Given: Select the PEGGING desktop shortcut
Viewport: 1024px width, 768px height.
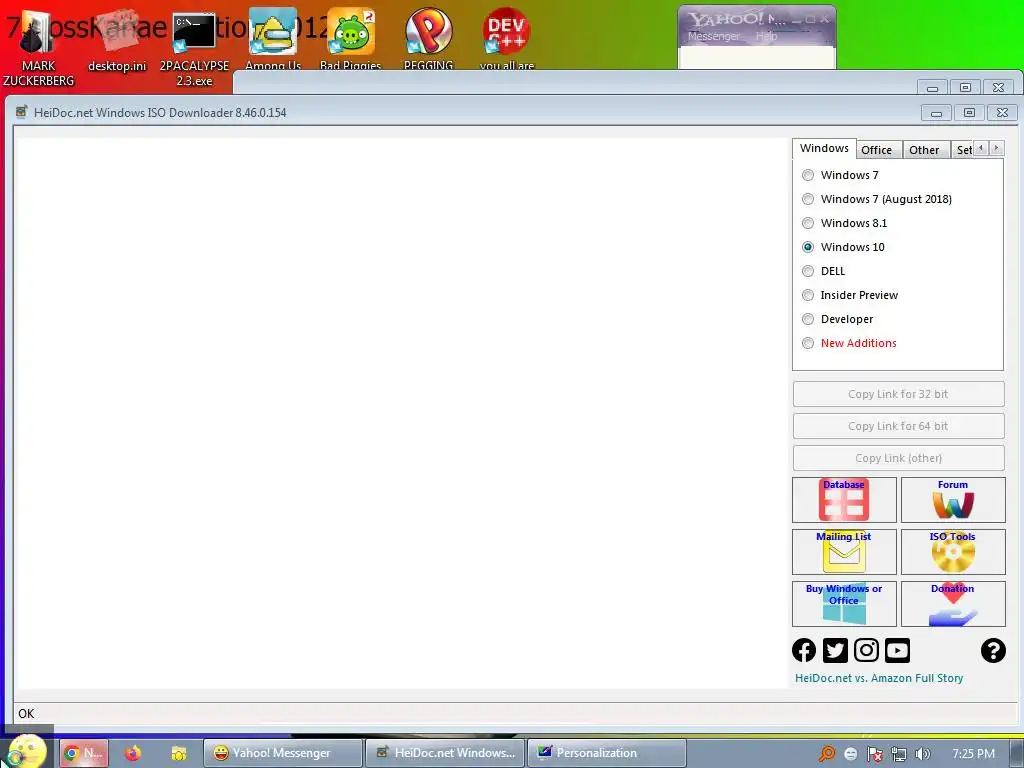Looking at the screenshot, I should pyautogui.click(x=428, y=38).
